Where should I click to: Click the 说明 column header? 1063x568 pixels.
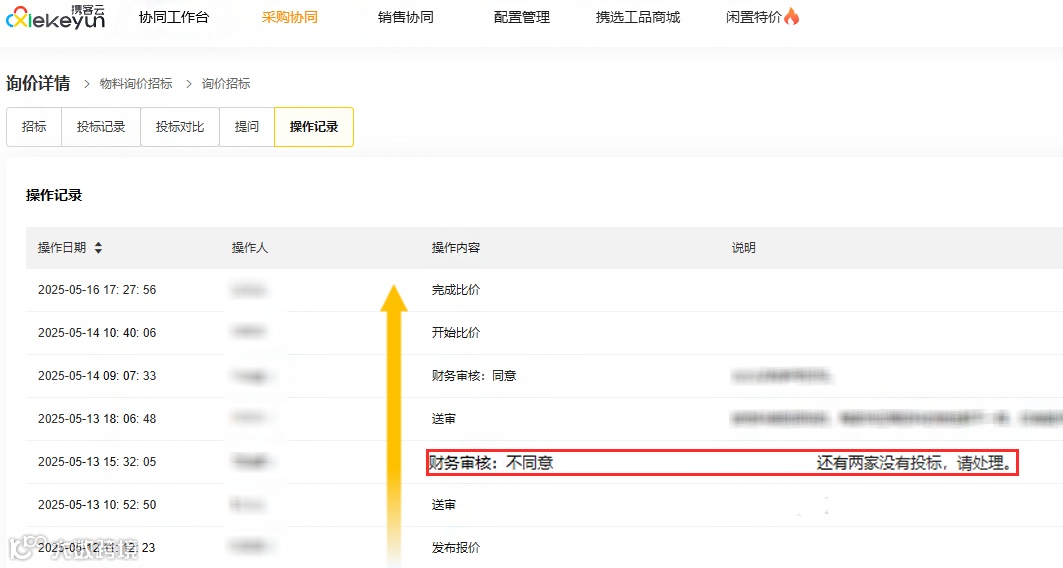(x=744, y=247)
